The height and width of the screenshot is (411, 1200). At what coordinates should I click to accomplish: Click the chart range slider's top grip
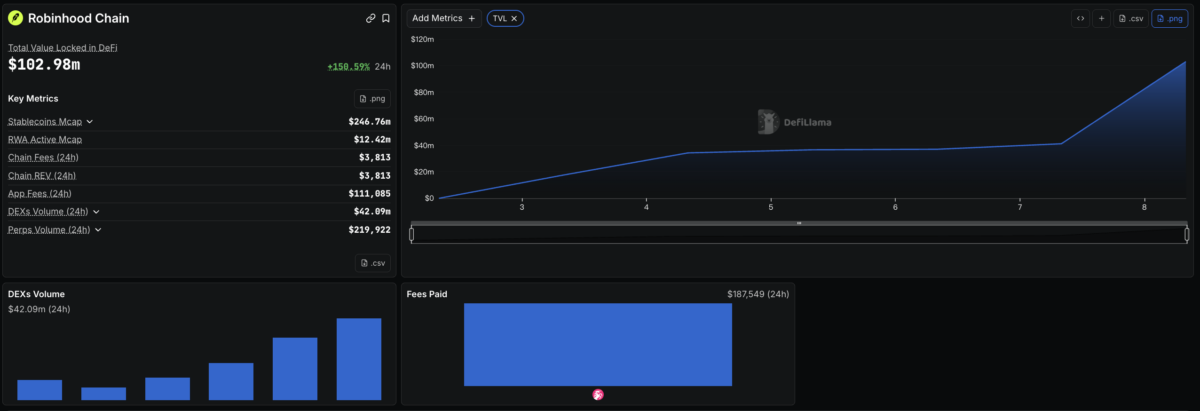point(799,223)
